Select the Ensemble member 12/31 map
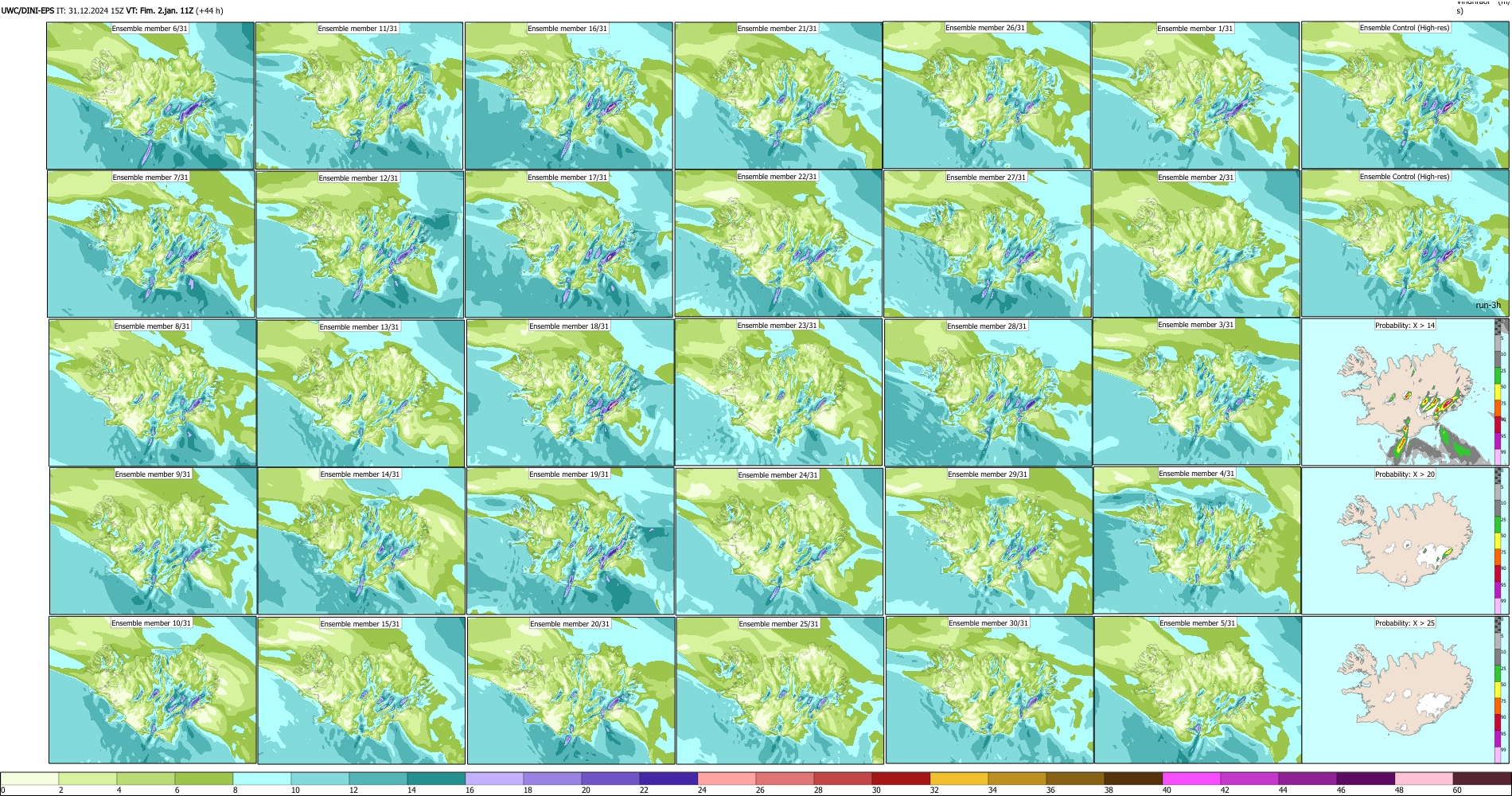 tap(360, 244)
